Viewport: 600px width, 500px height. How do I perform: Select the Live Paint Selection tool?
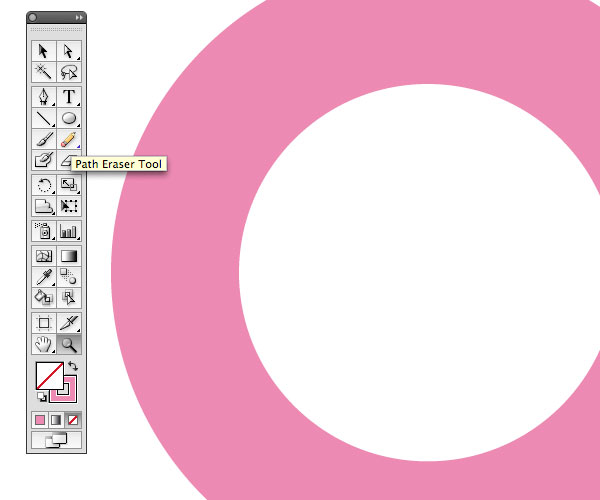coord(69,298)
